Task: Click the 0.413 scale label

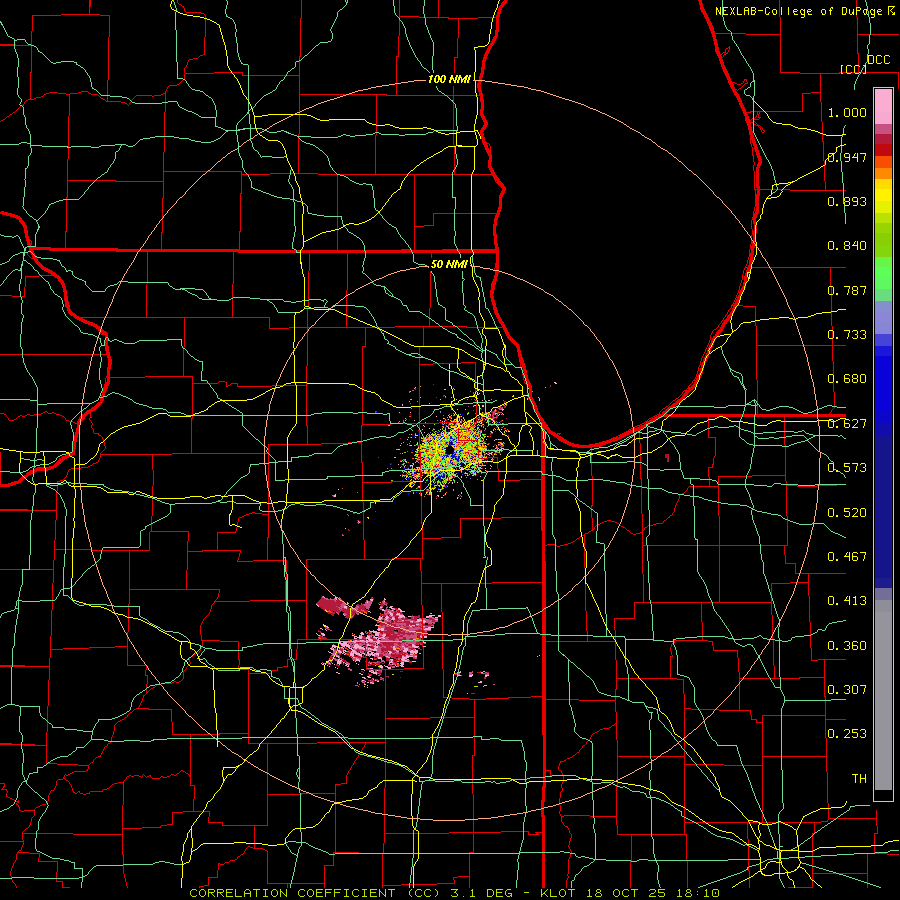Action: pos(847,601)
